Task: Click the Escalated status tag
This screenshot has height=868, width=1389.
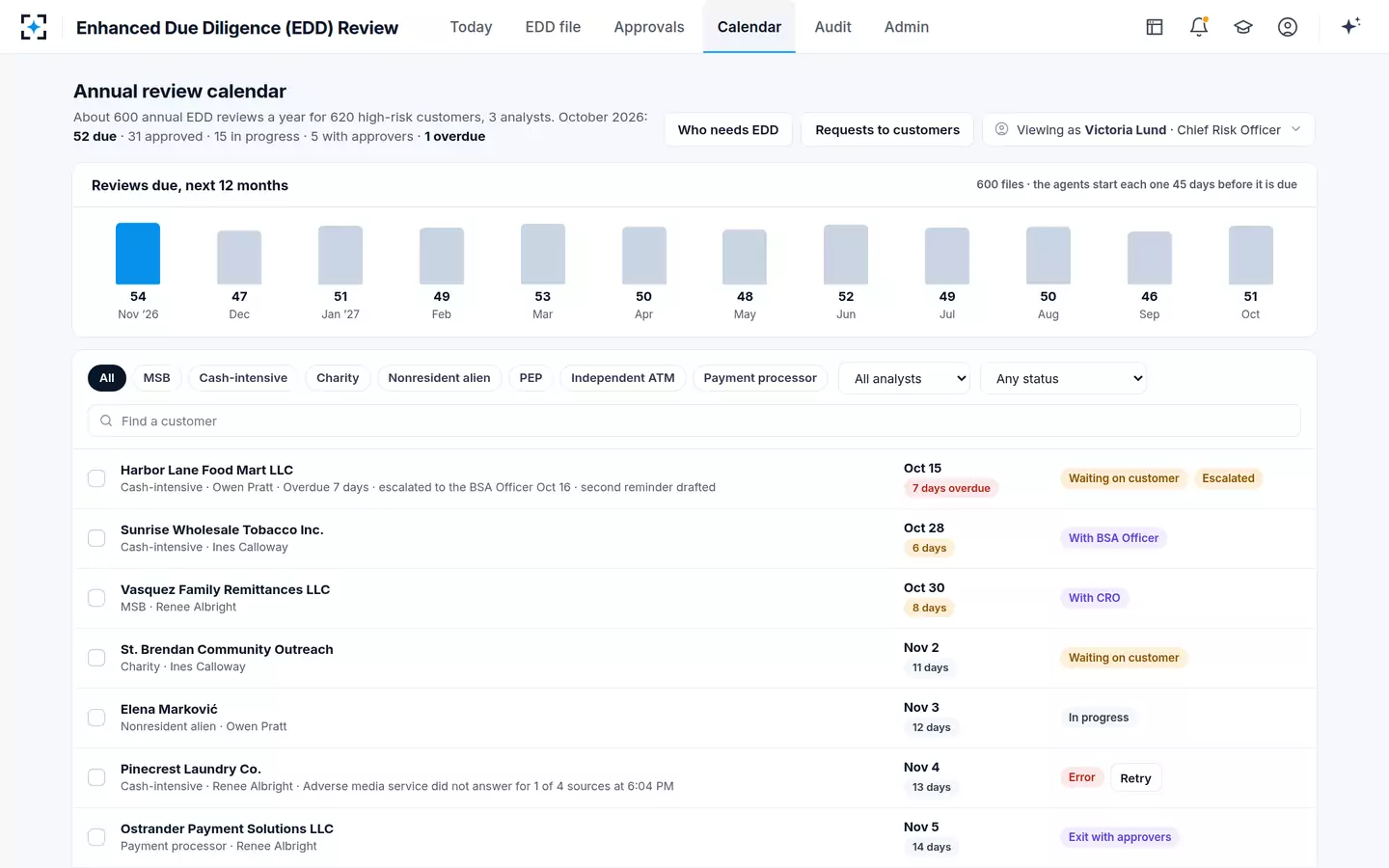Action: click(1228, 478)
